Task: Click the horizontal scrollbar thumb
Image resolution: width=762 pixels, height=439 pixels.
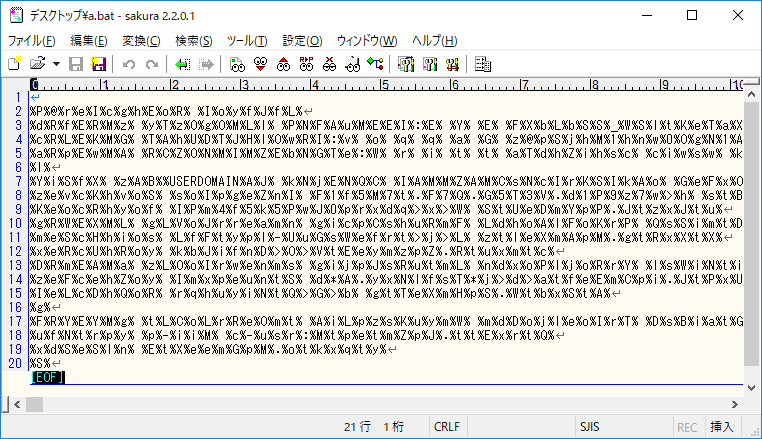Action: (34, 404)
